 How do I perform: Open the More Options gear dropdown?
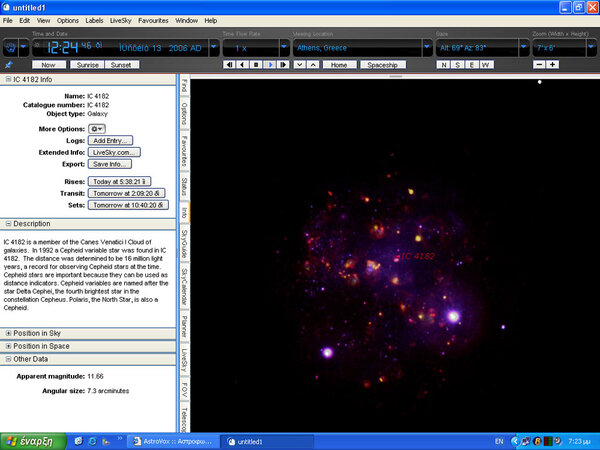pos(97,129)
